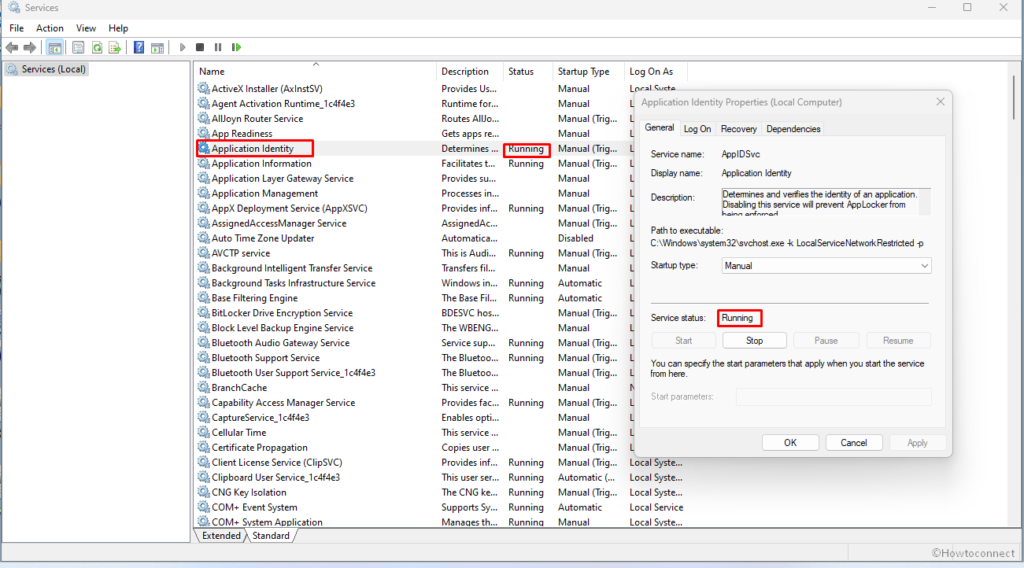The width and height of the screenshot is (1024, 568).
Task: Select Application Layer Gateway Service row
Action: (282, 178)
